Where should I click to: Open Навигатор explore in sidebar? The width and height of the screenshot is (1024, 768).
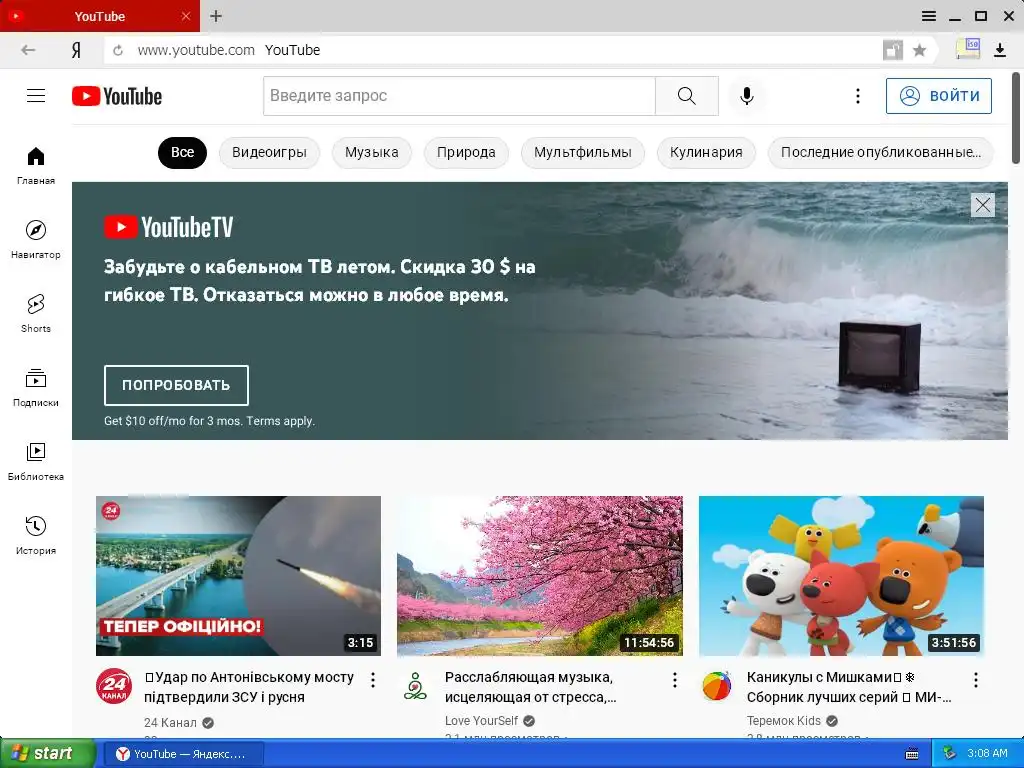(x=36, y=240)
